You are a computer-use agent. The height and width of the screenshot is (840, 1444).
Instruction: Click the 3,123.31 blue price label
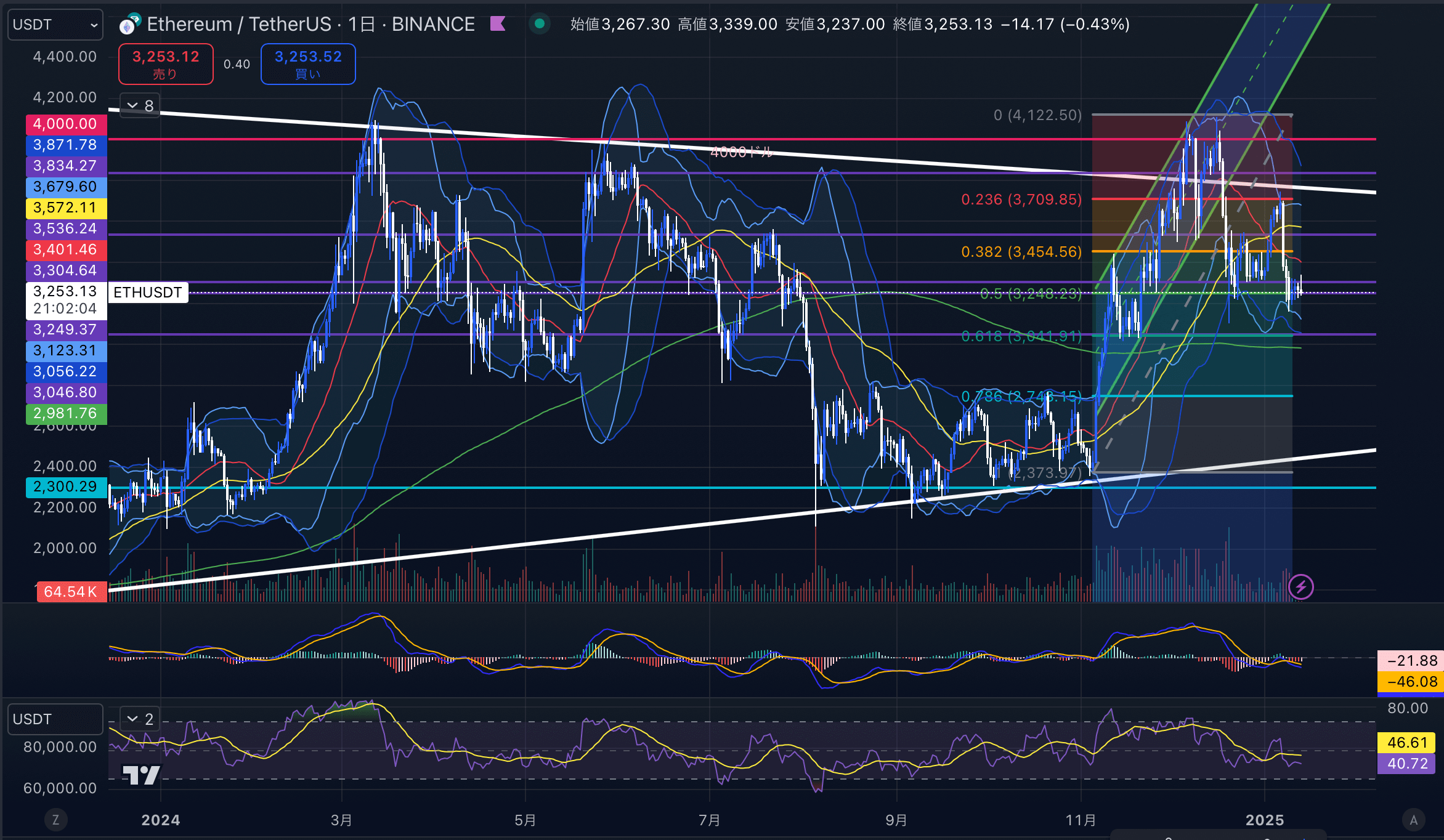click(66, 350)
